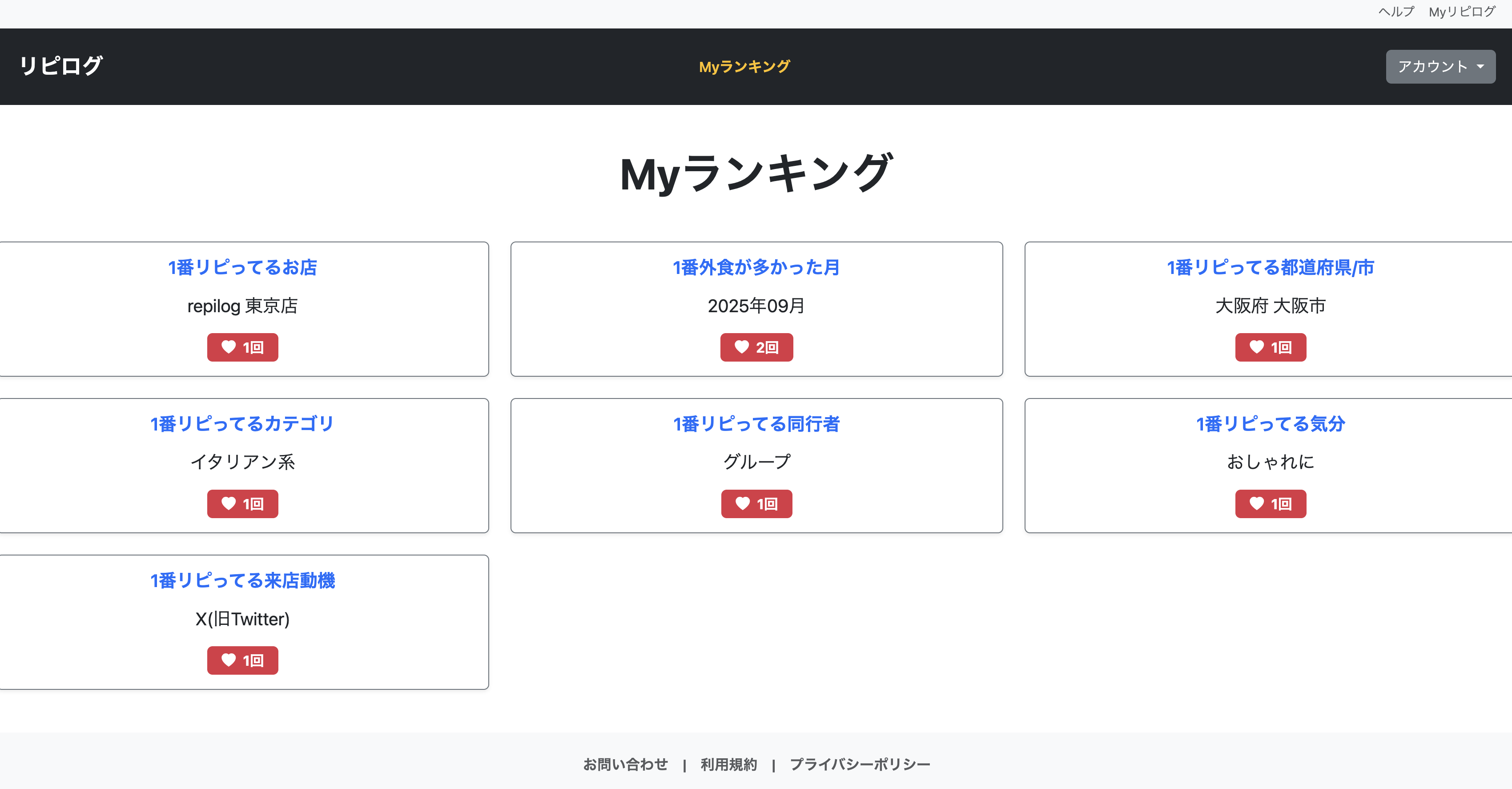Click the heart badge under X(旧Twitter)
The width and height of the screenshot is (1512, 789).
pos(242,660)
